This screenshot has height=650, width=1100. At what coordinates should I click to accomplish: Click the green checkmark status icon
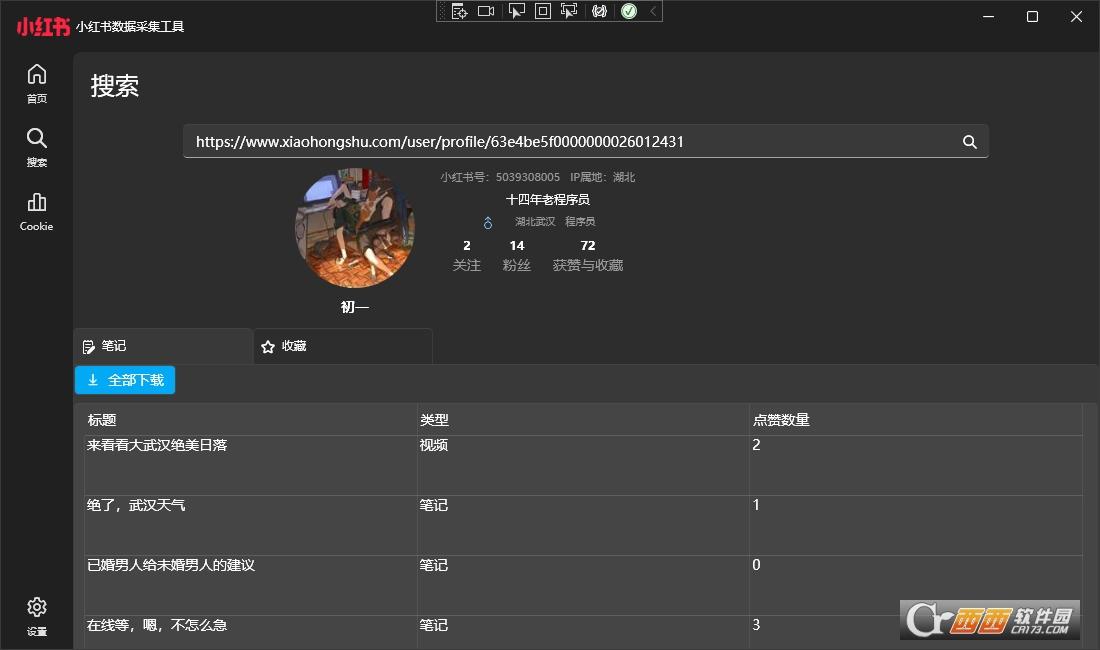(629, 11)
